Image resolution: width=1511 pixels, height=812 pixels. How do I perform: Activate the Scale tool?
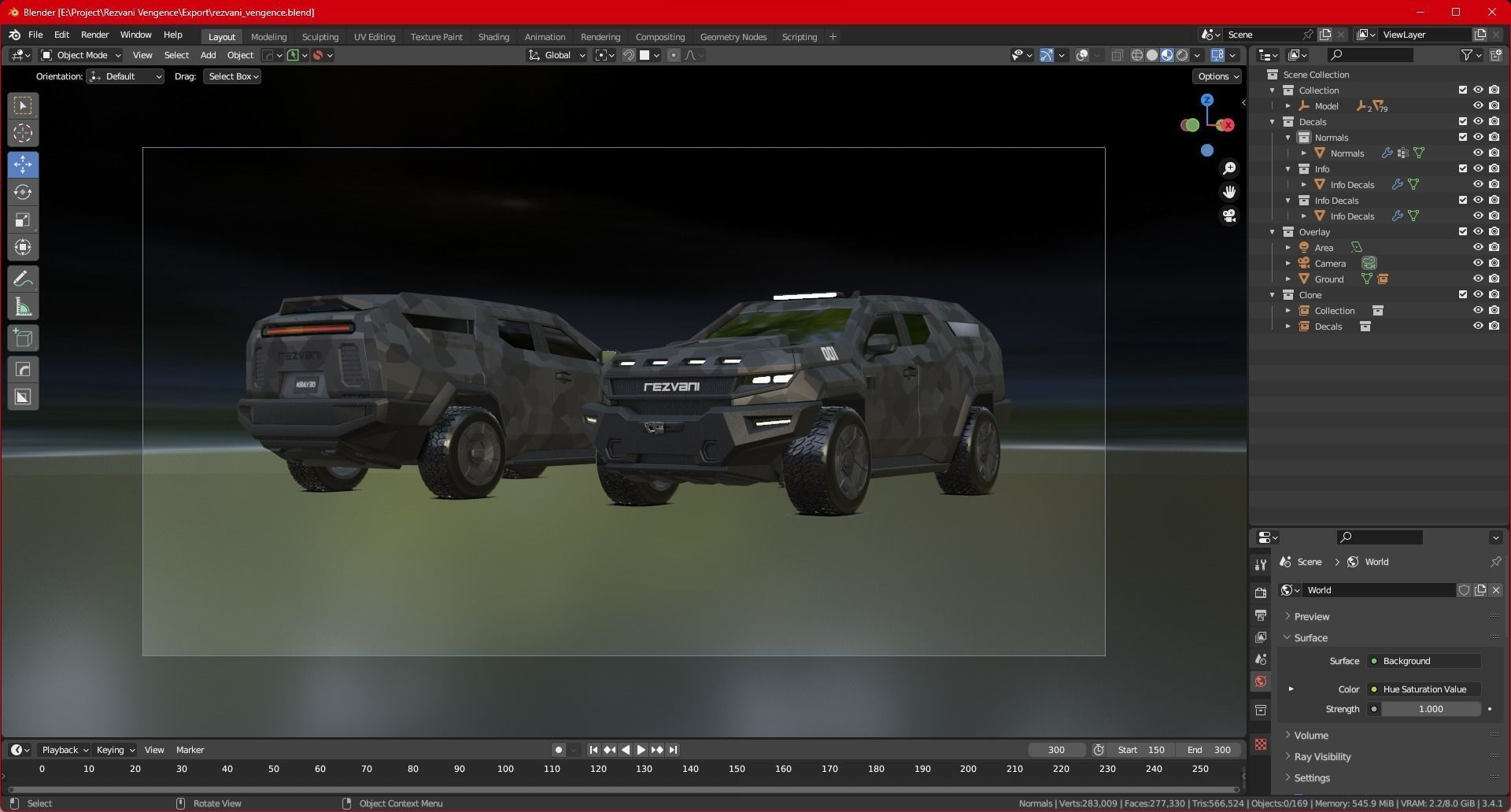[x=23, y=220]
